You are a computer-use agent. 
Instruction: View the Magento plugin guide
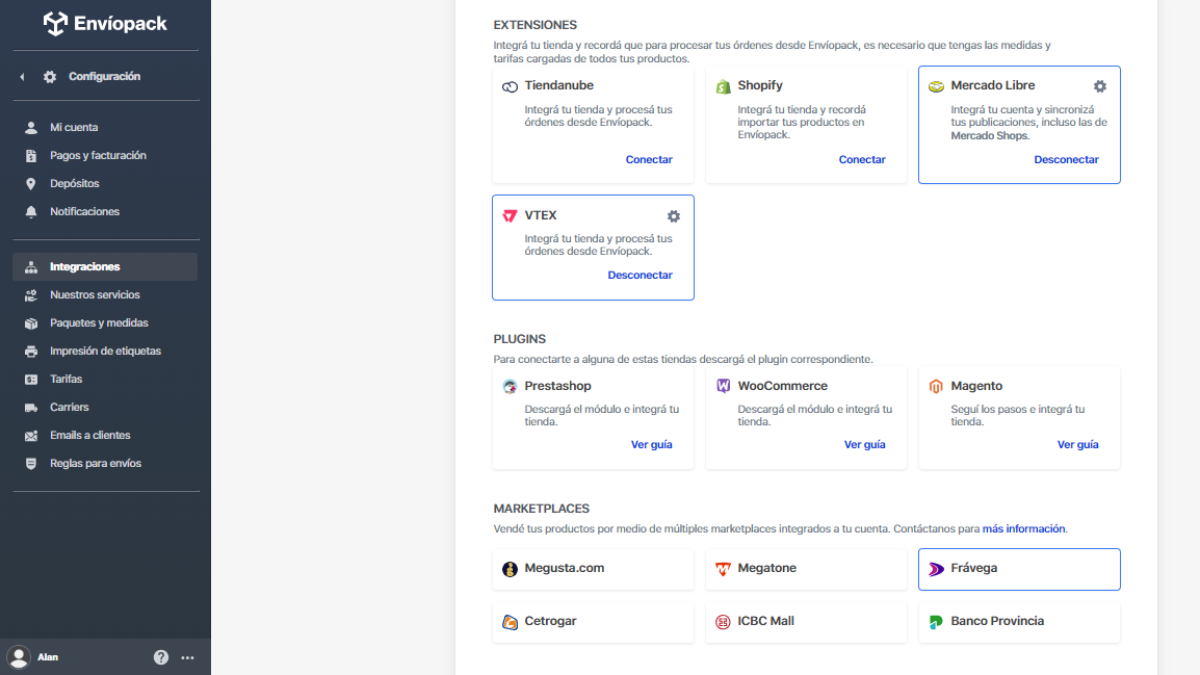point(1078,445)
